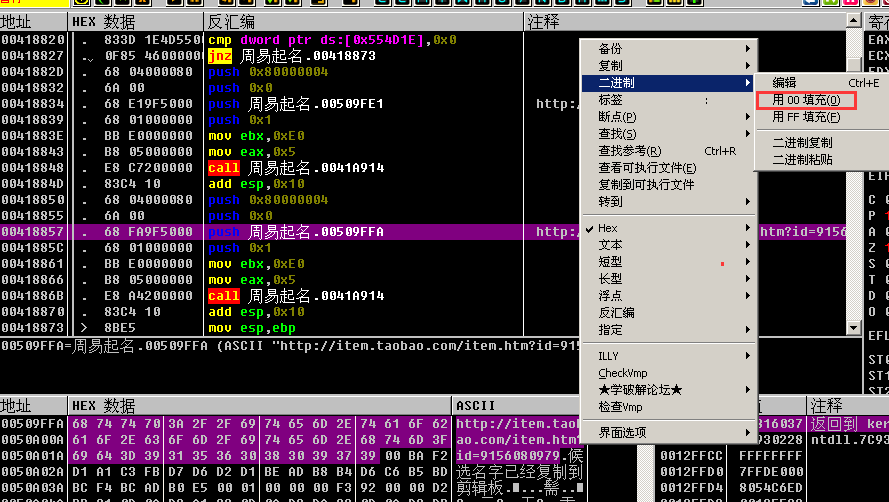Expand the 备份 submenu

click(669, 49)
